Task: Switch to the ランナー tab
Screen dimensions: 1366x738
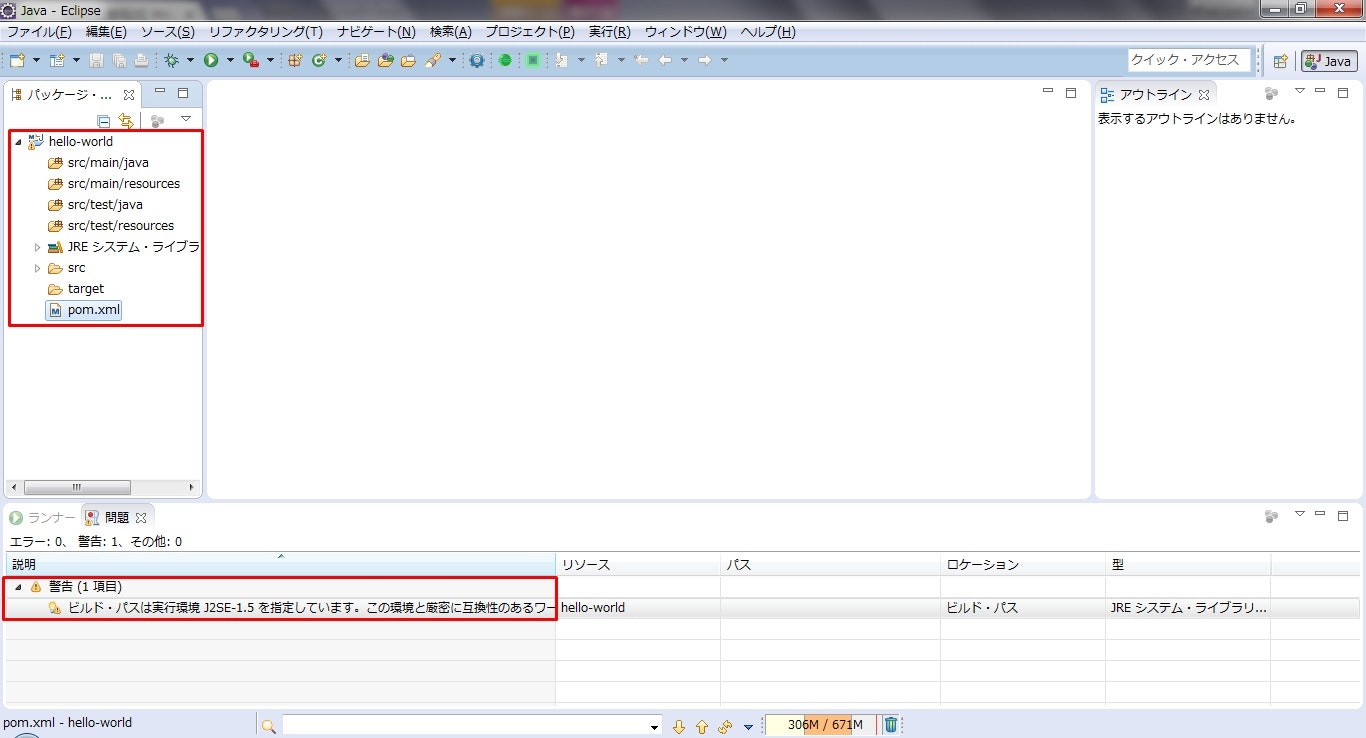Action: 42,517
